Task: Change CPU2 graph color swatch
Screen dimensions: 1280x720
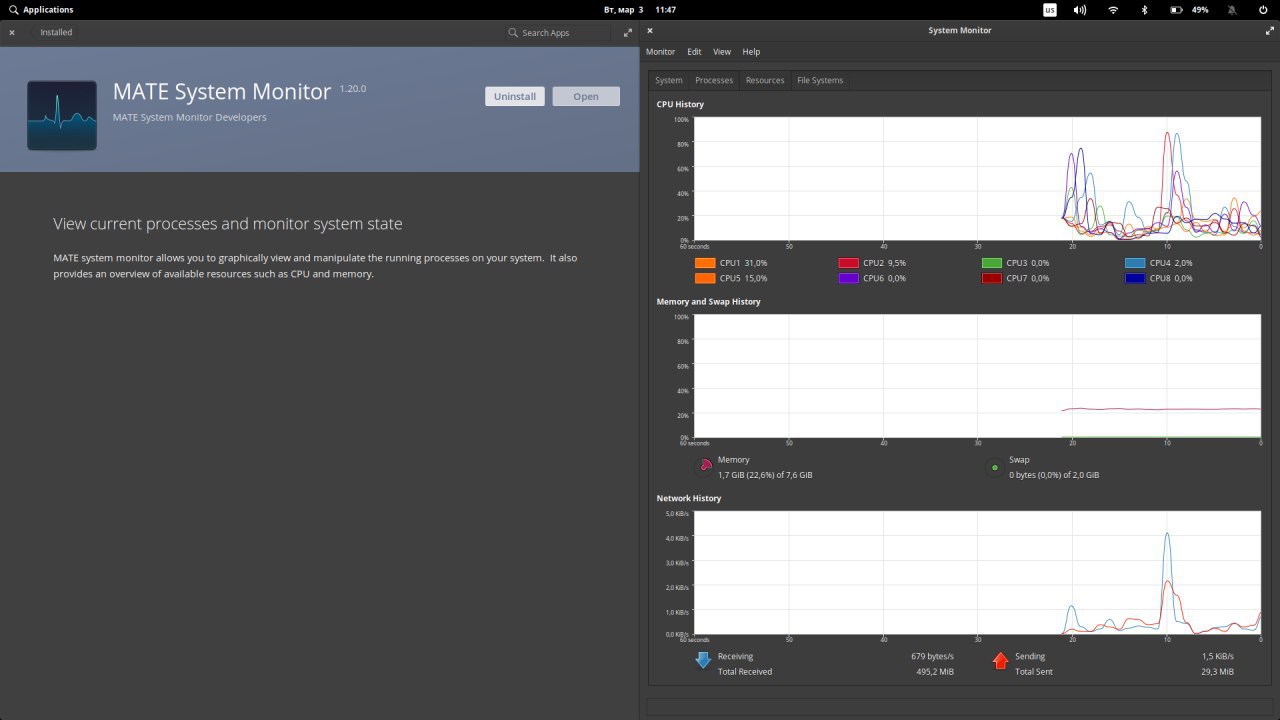Action: tap(848, 263)
